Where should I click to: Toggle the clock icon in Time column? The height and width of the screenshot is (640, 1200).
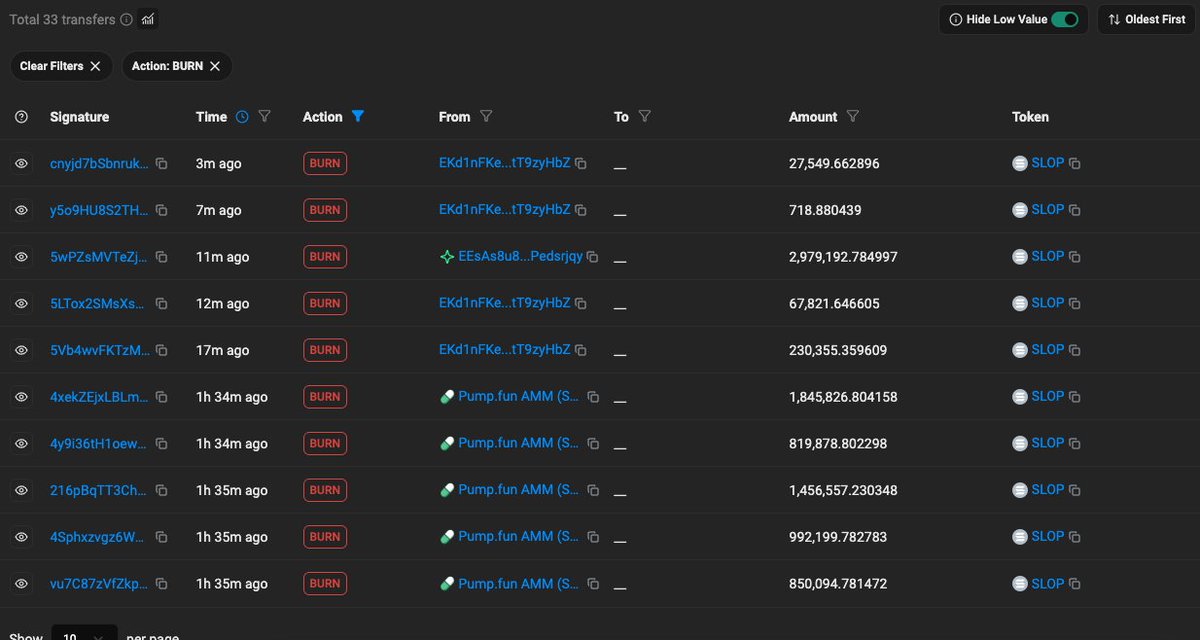pos(242,117)
